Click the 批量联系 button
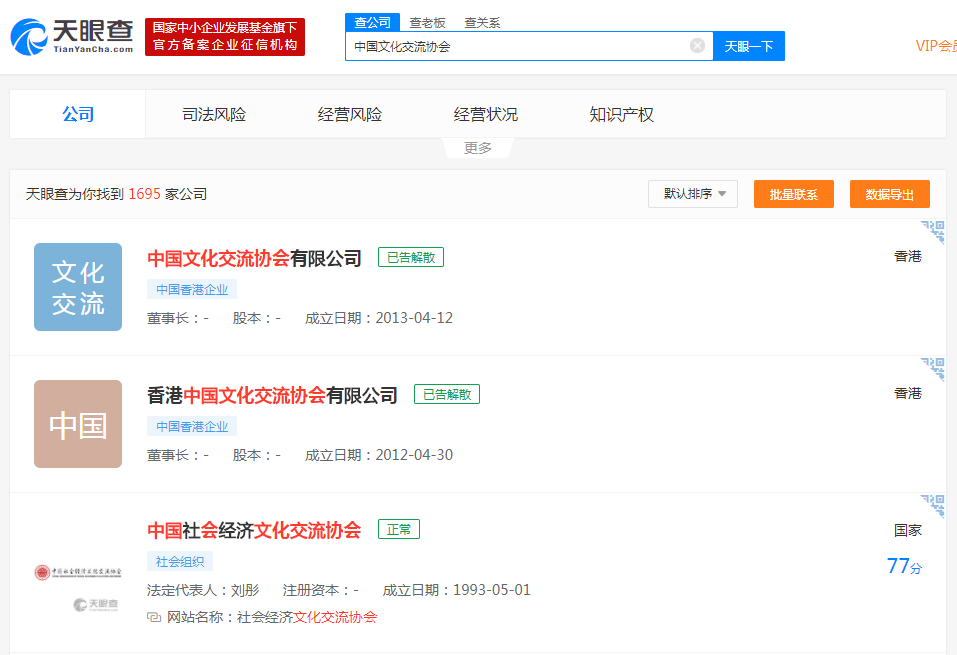The height and width of the screenshot is (655, 957). [x=793, y=194]
